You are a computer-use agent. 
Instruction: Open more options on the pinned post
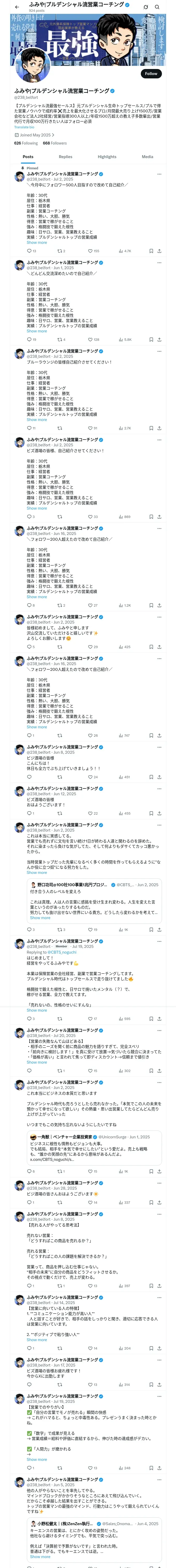point(159,174)
